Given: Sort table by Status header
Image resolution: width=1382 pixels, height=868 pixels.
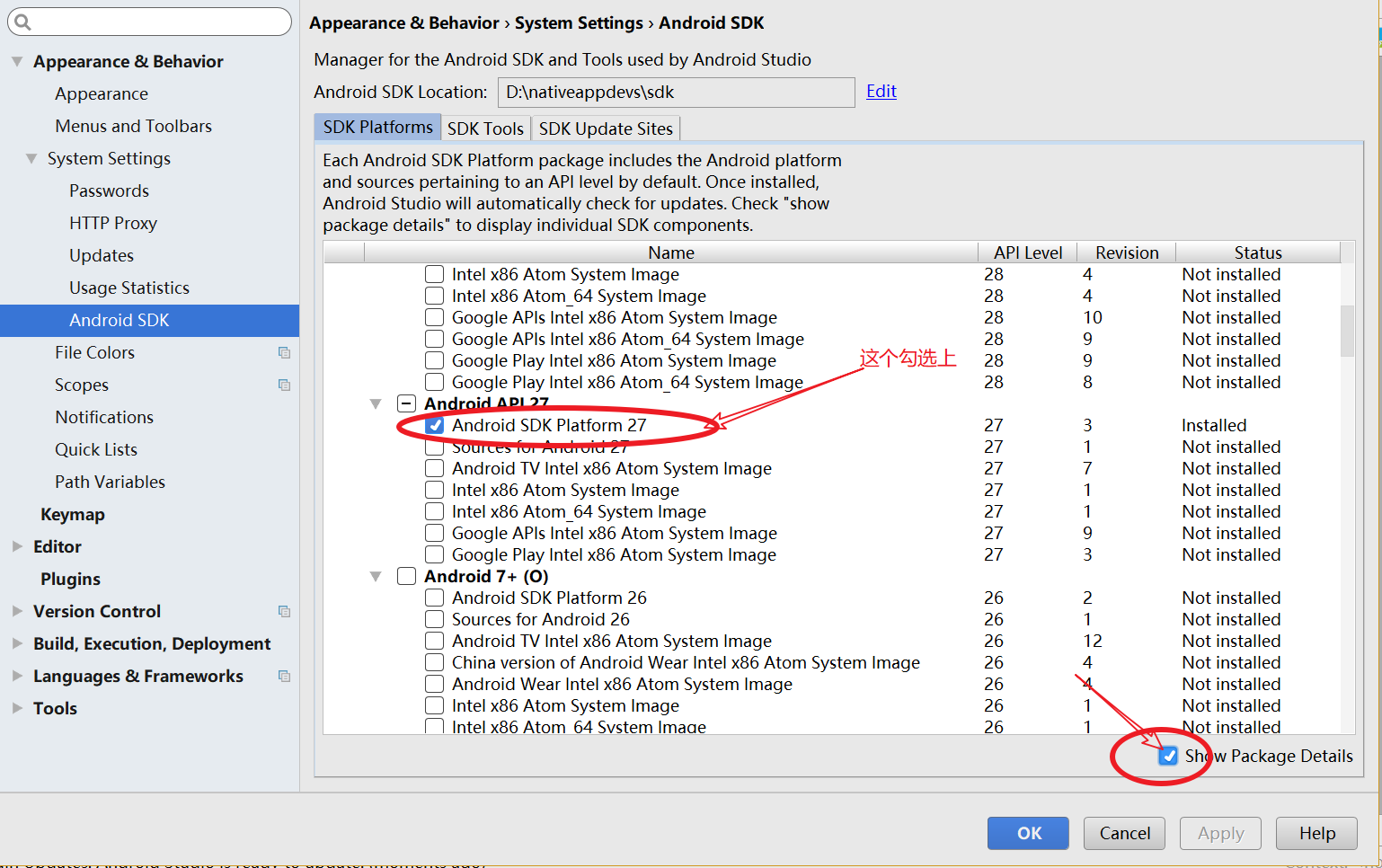Looking at the screenshot, I should coord(1258,252).
